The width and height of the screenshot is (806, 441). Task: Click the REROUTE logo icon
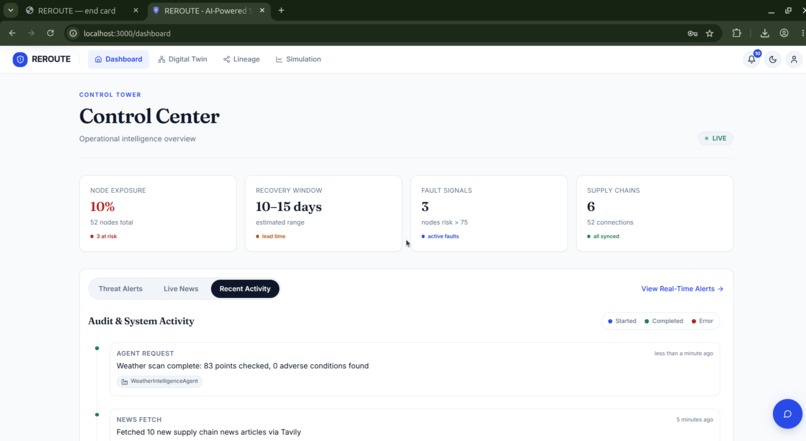coord(20,60)
